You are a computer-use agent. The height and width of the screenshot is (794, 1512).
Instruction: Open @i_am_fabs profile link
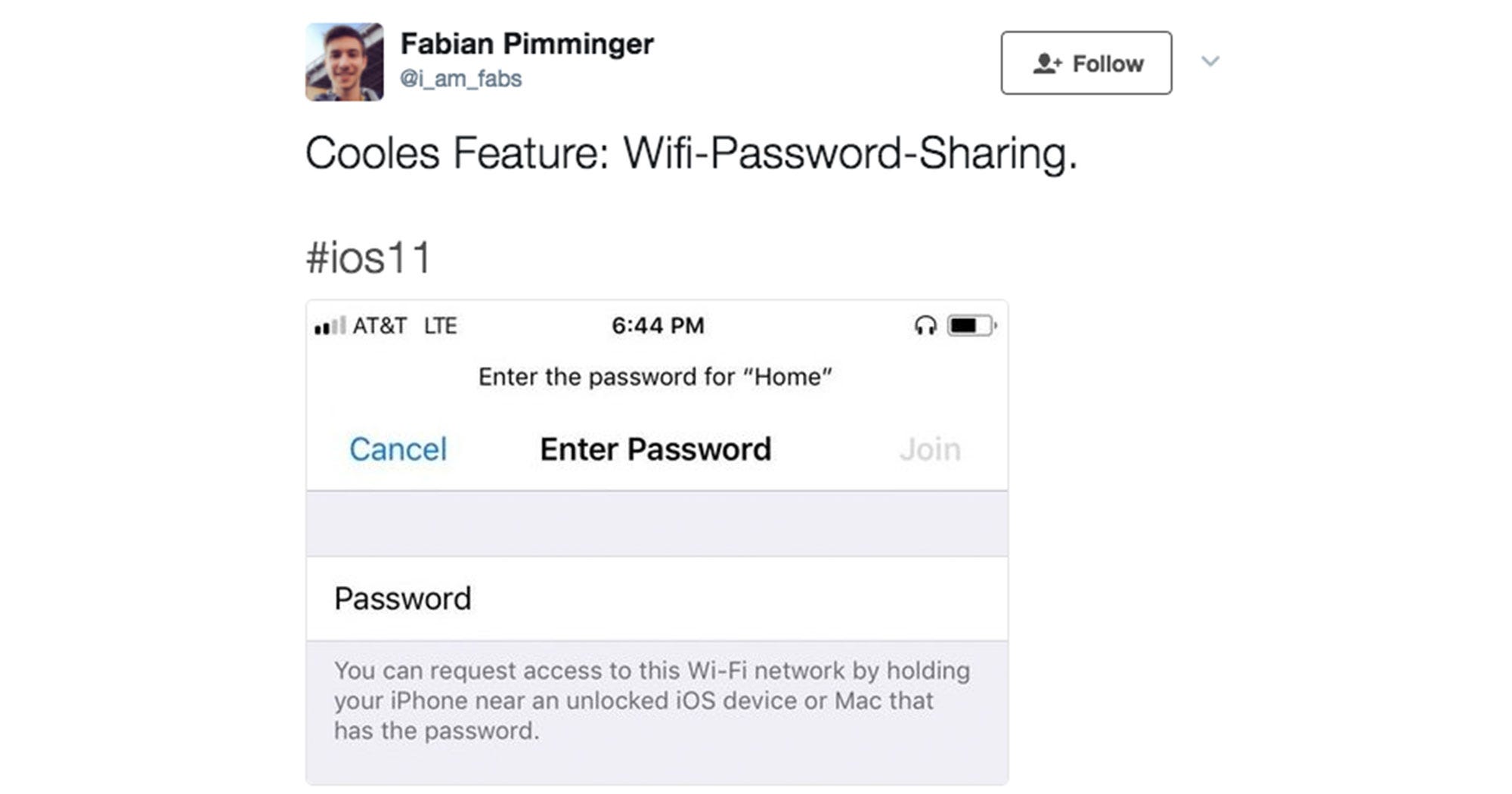461,78
